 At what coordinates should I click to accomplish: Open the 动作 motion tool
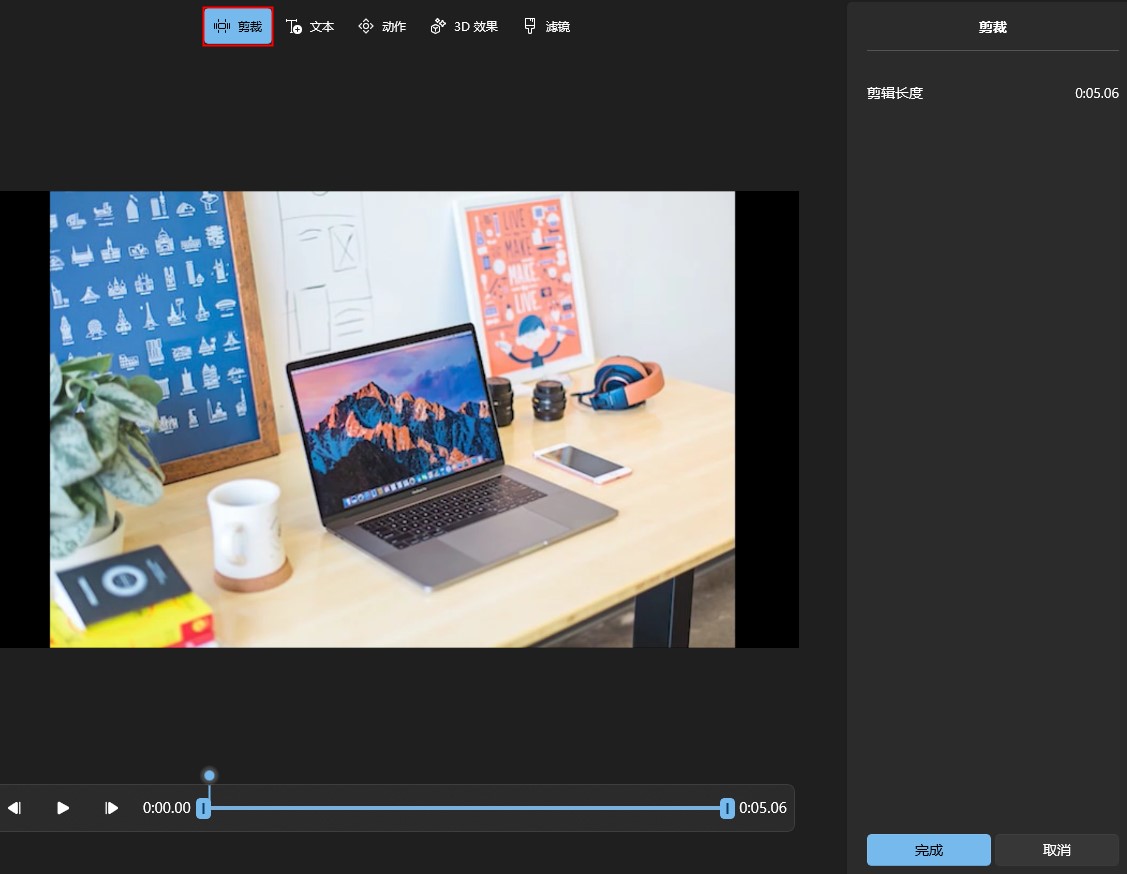click(382, 27)
